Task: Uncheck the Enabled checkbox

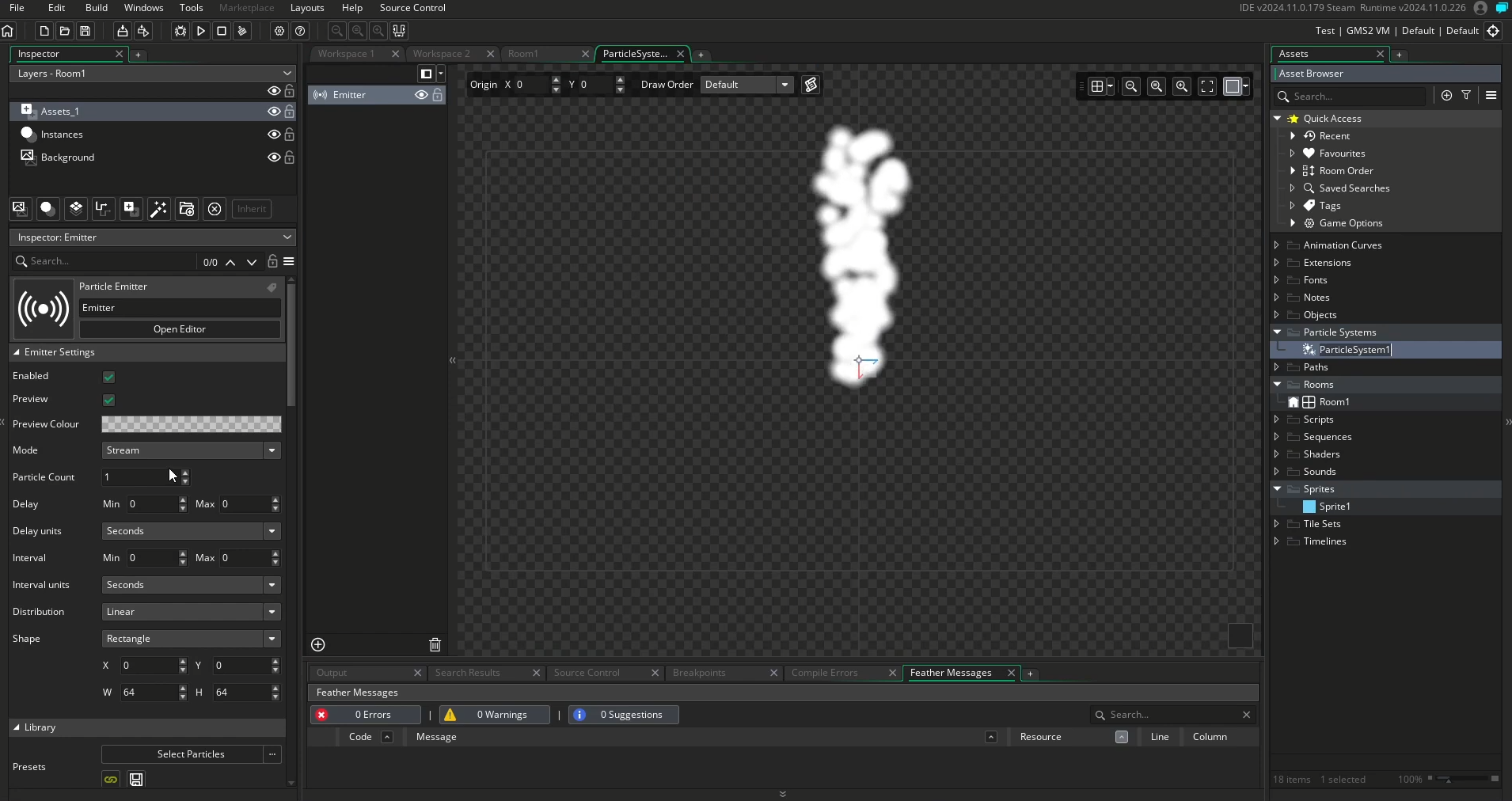Action: (x=109, y=377)
